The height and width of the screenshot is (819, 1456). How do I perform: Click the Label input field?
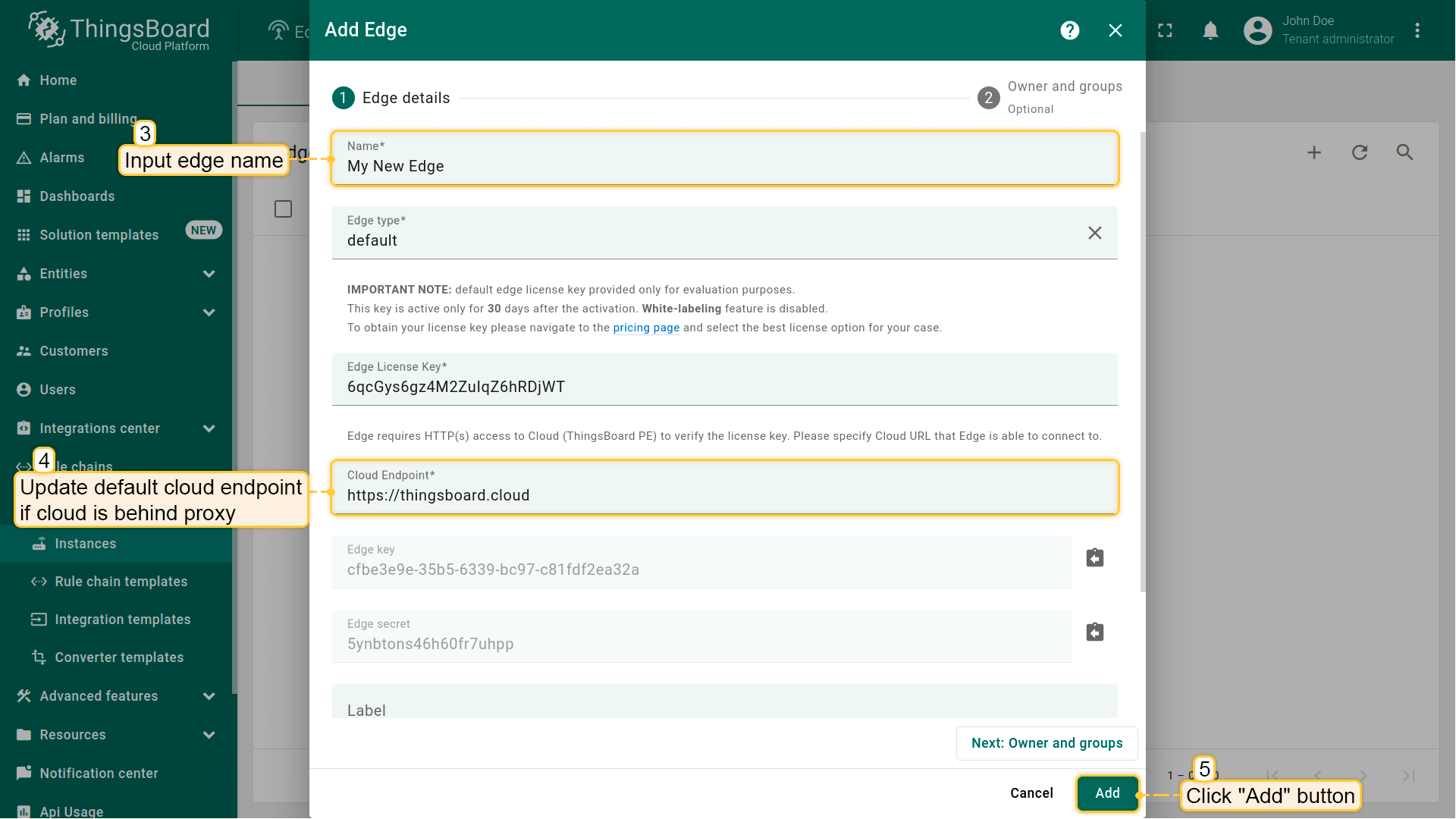click(725, 701)
